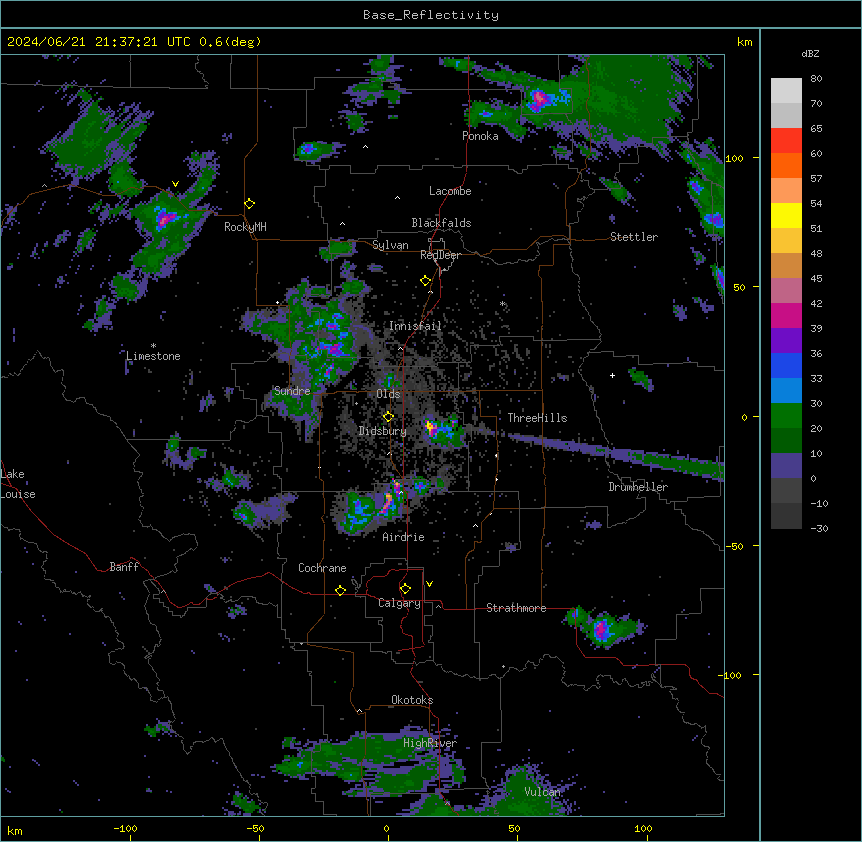Click the storm cell northwest of Airdrie

369,507
